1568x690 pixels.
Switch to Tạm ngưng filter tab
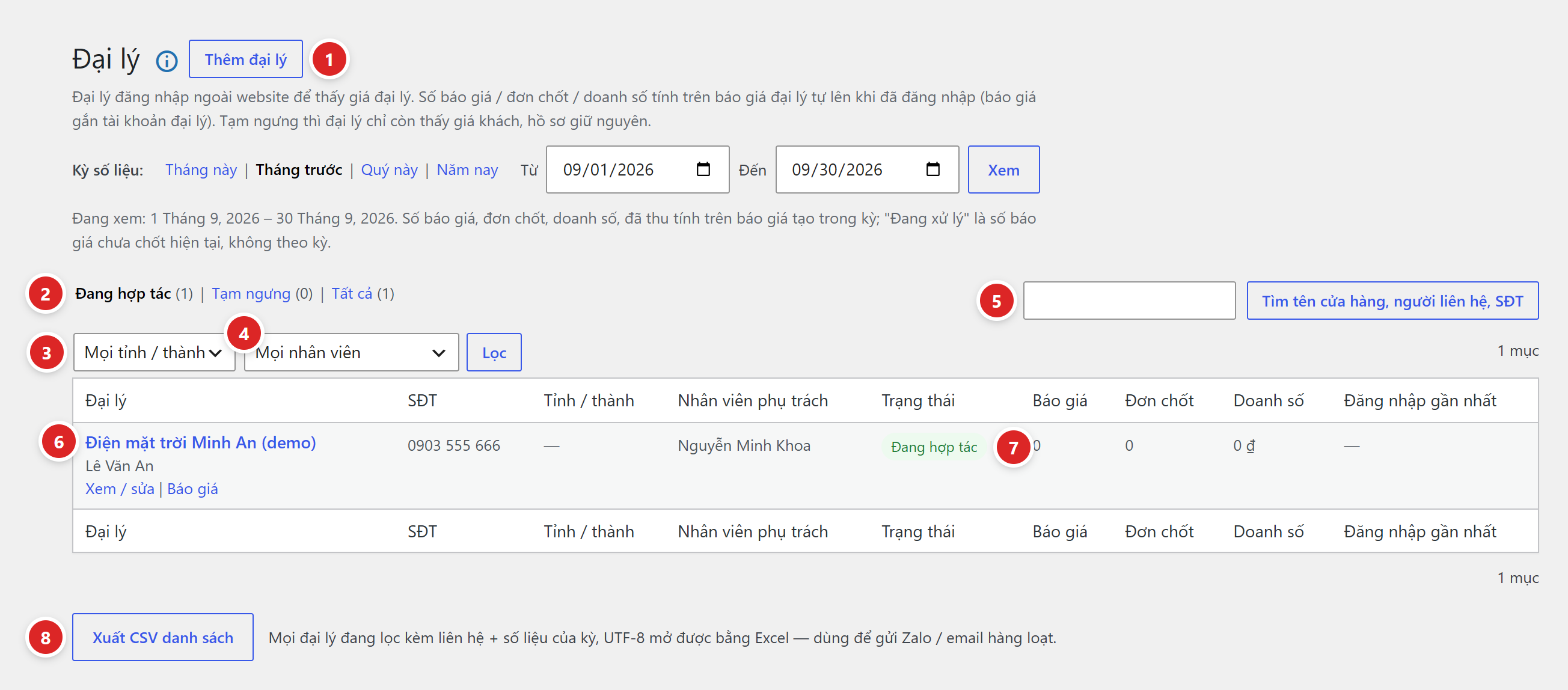click(251, 294)
